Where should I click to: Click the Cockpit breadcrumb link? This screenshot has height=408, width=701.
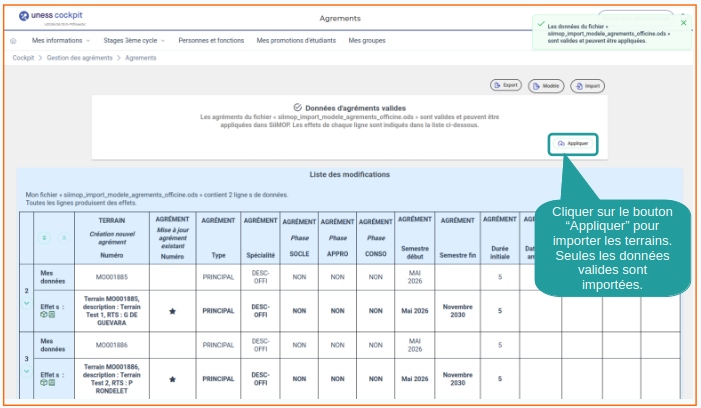(x=23, y=58)
